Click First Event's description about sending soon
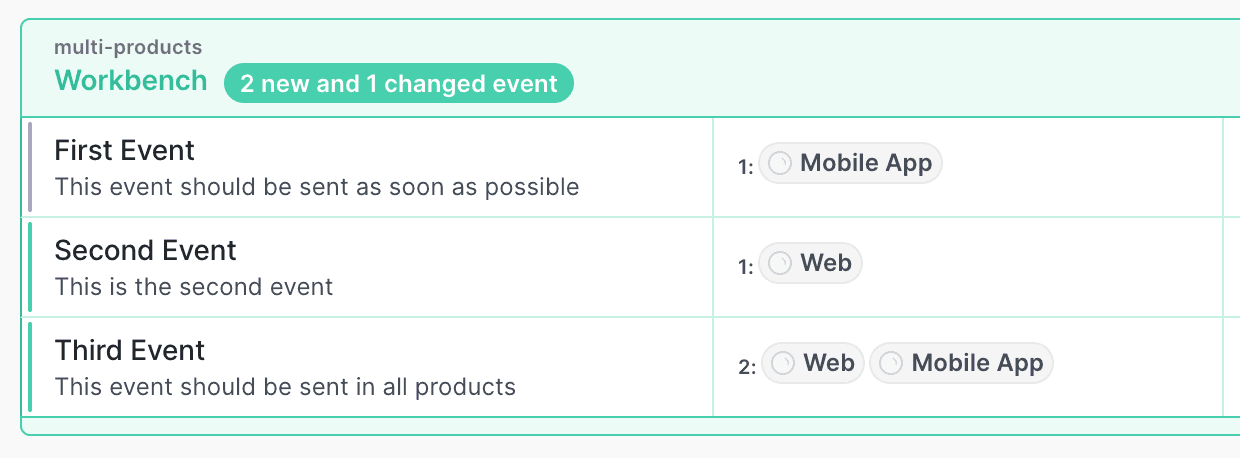 coord(316,187)
